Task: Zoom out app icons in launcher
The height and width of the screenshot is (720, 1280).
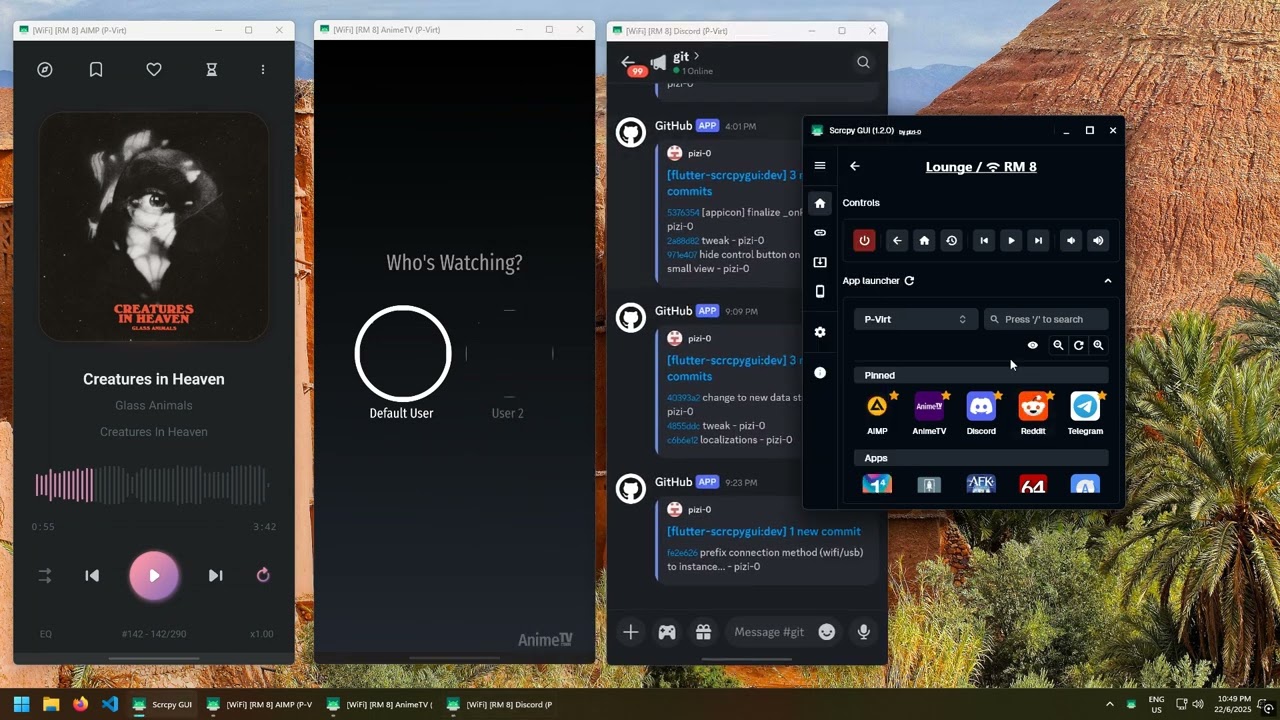Action: pyautogui.click(x=1058, y=345)
